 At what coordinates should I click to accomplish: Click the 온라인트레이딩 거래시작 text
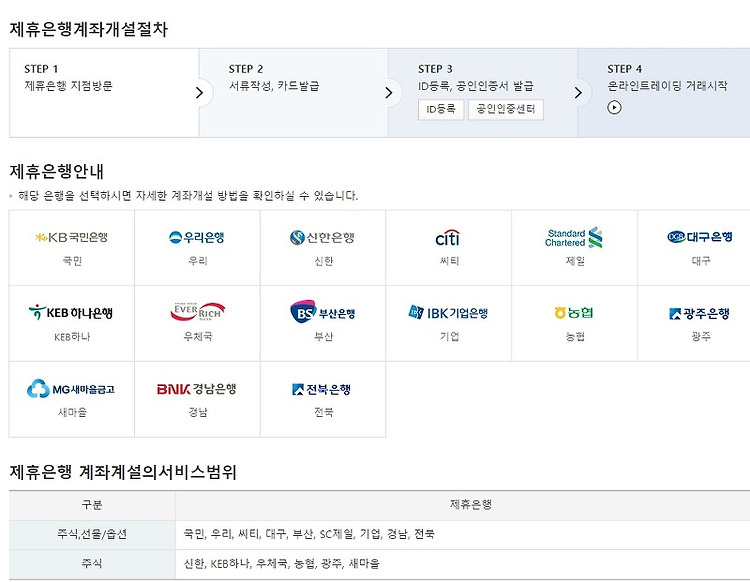(x=667, y=86)
